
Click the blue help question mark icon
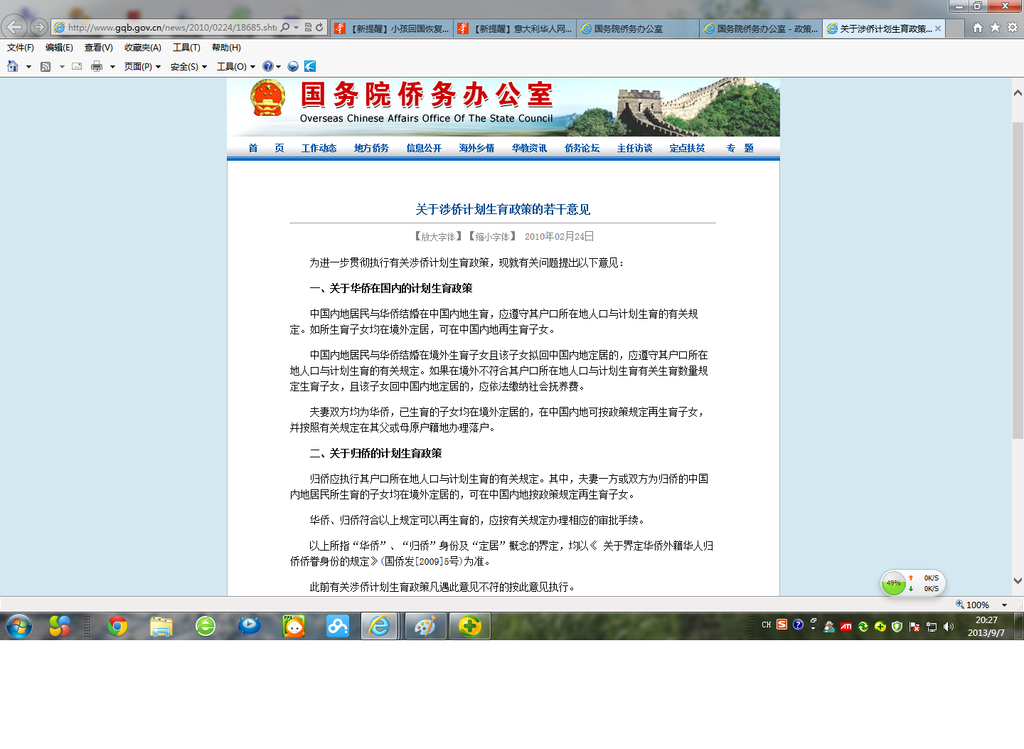click(x=268, y=66)
